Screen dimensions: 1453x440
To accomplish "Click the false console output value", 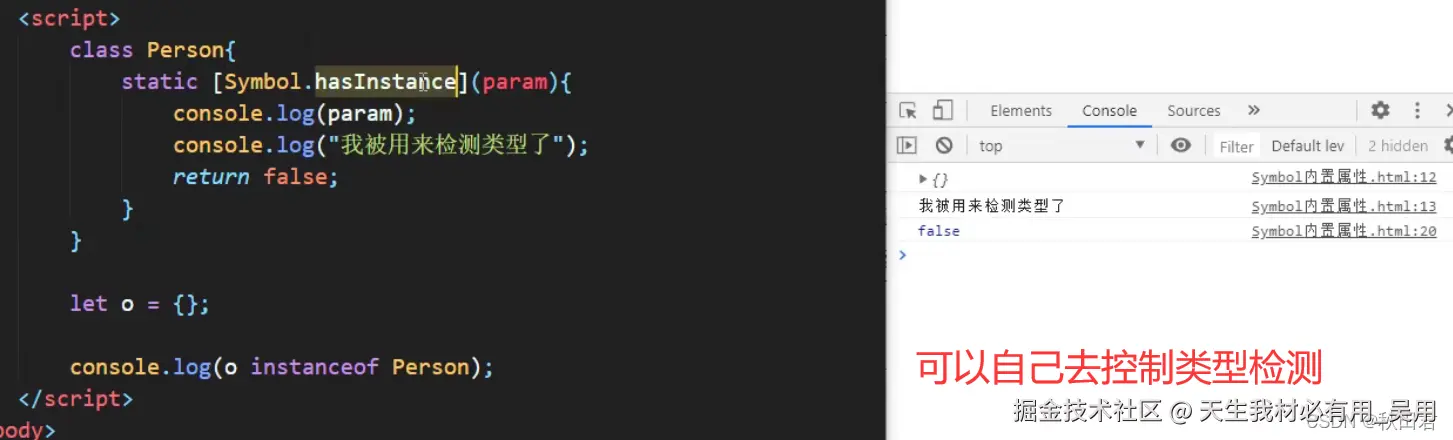I will click(938, 231).
